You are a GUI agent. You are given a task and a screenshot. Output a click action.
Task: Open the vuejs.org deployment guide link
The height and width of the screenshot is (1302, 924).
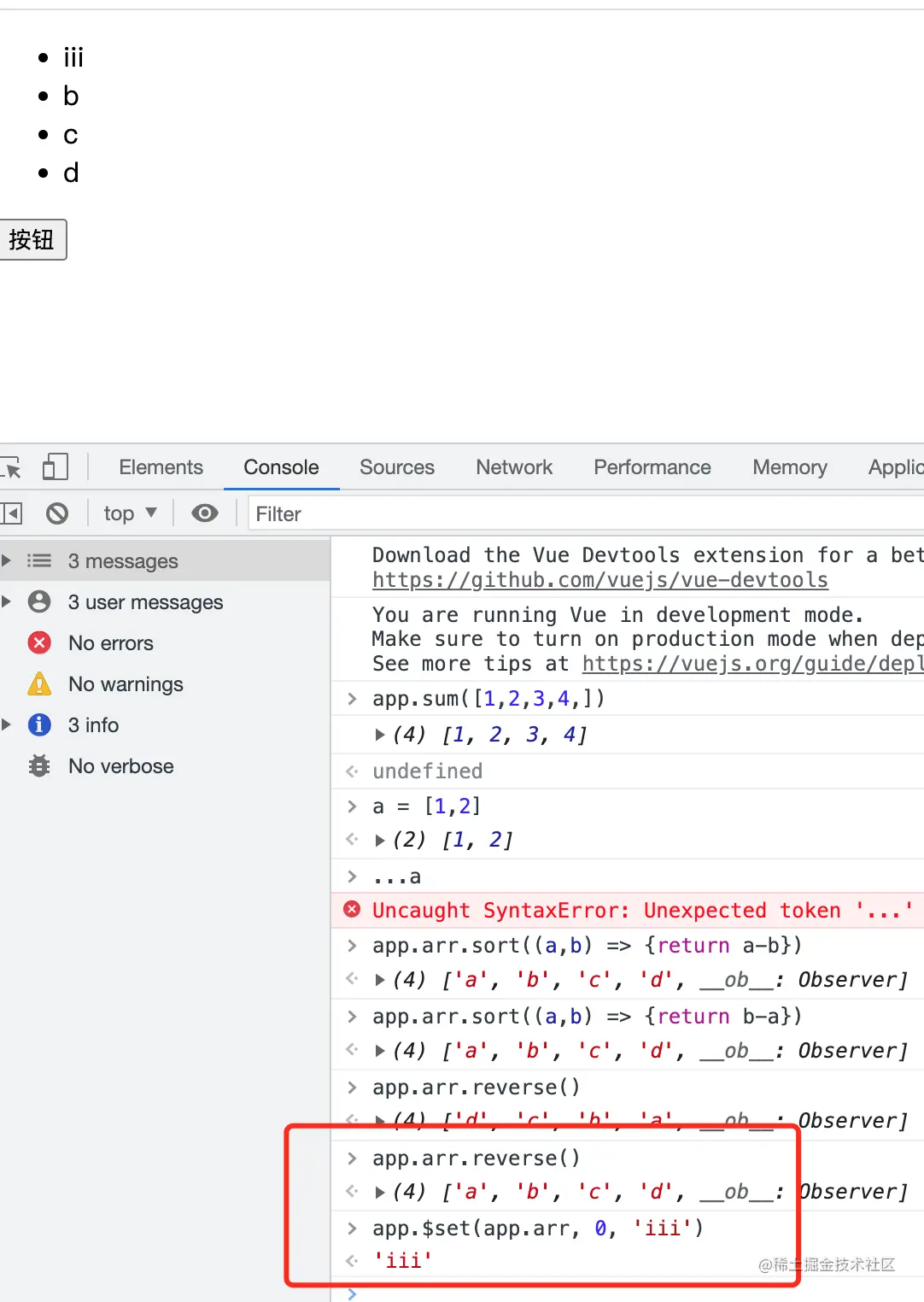click(752, 664)
